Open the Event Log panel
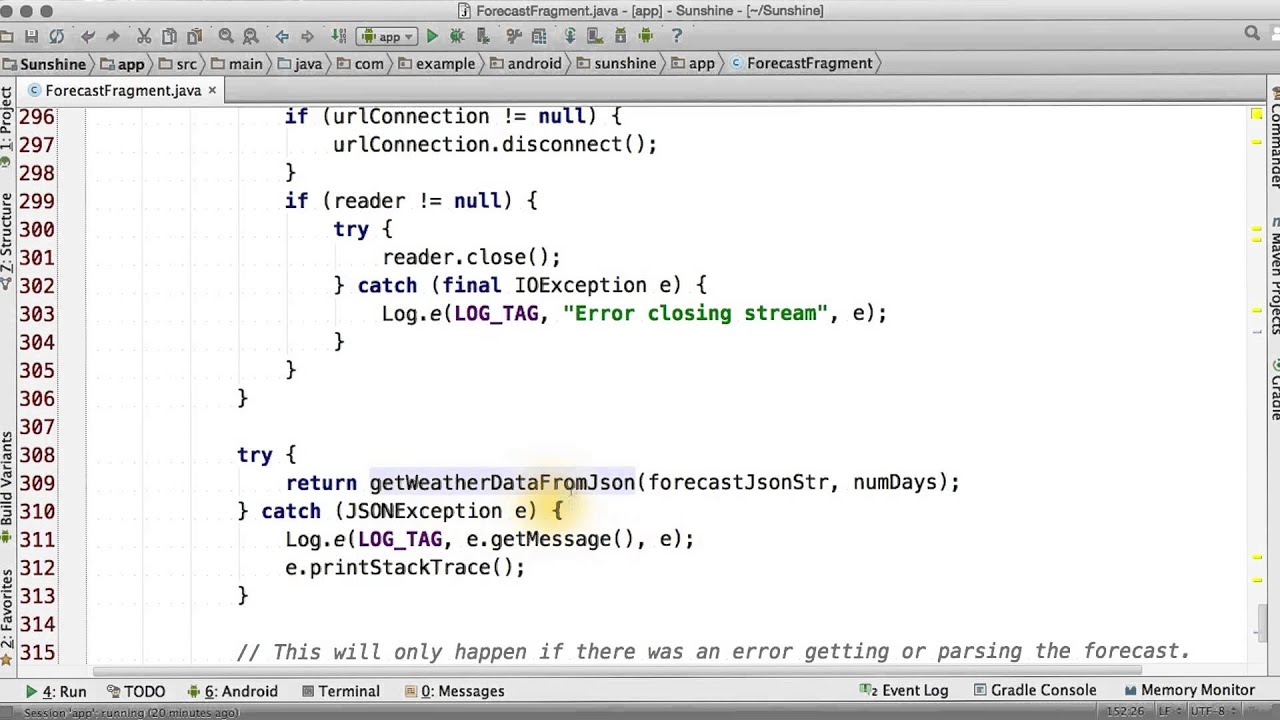Image resolution: width=1280 pixels, height=720 pixels. point(903,691)
